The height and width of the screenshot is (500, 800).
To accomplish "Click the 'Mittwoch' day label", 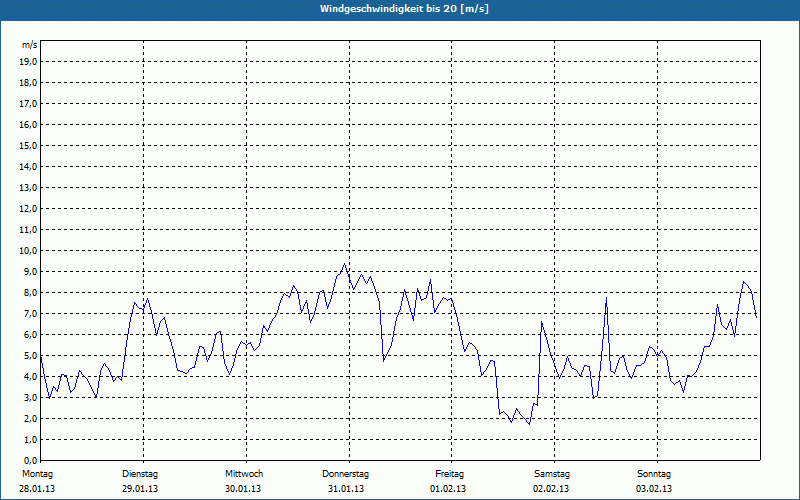I will point(244,474).
